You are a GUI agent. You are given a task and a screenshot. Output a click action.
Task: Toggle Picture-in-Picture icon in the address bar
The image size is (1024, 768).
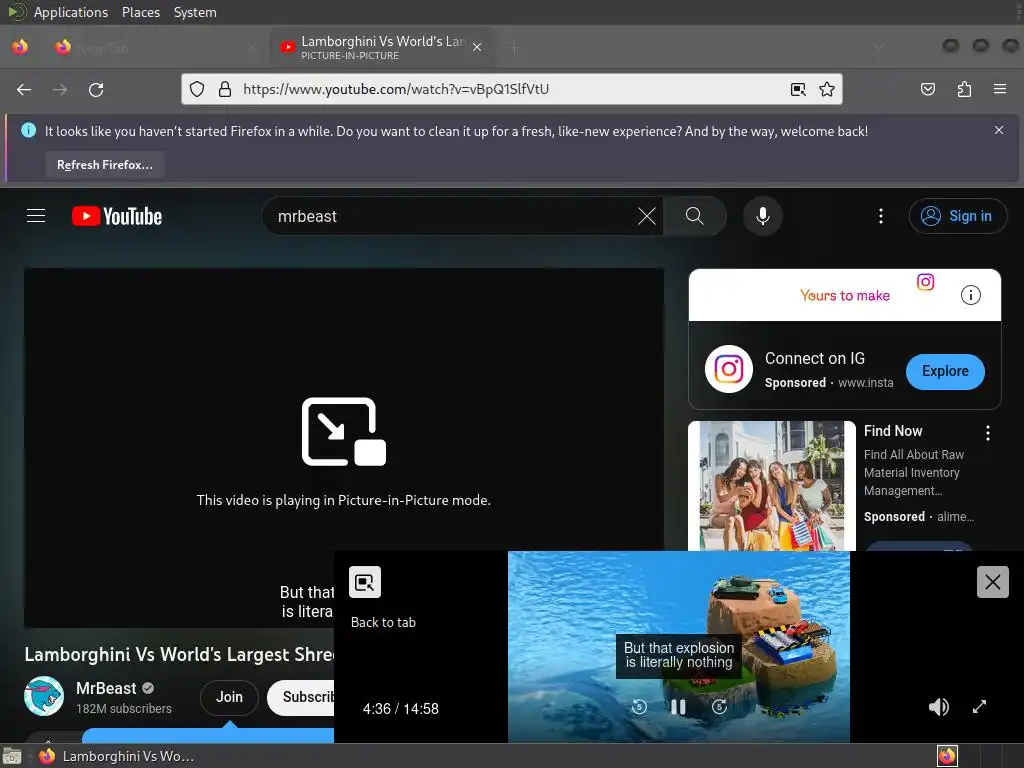798,89
